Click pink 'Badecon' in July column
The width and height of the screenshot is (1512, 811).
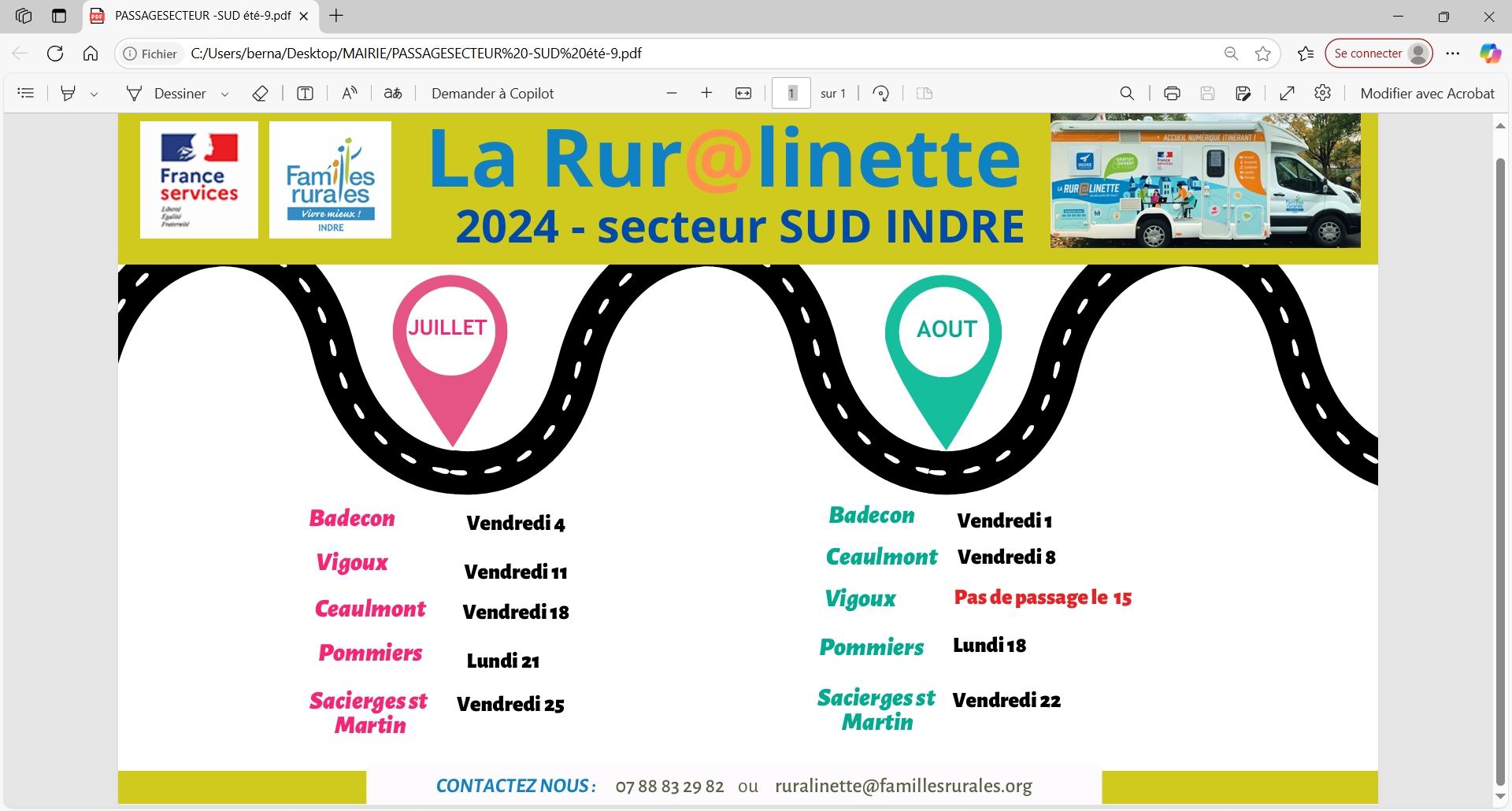[x=352, y=518]
